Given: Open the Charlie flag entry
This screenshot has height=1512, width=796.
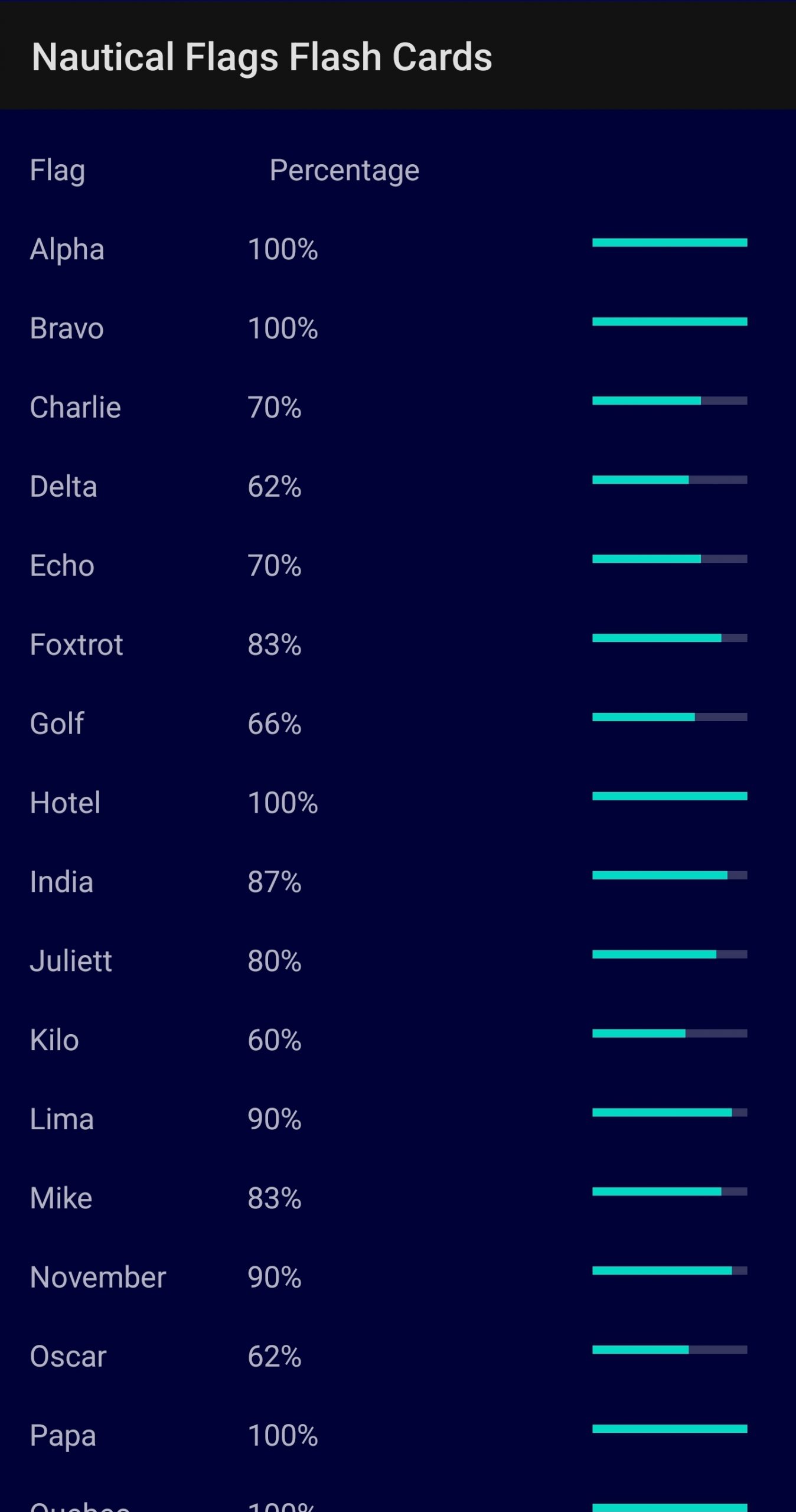Looking at the screenshot, I should click(x=76, y=408).
